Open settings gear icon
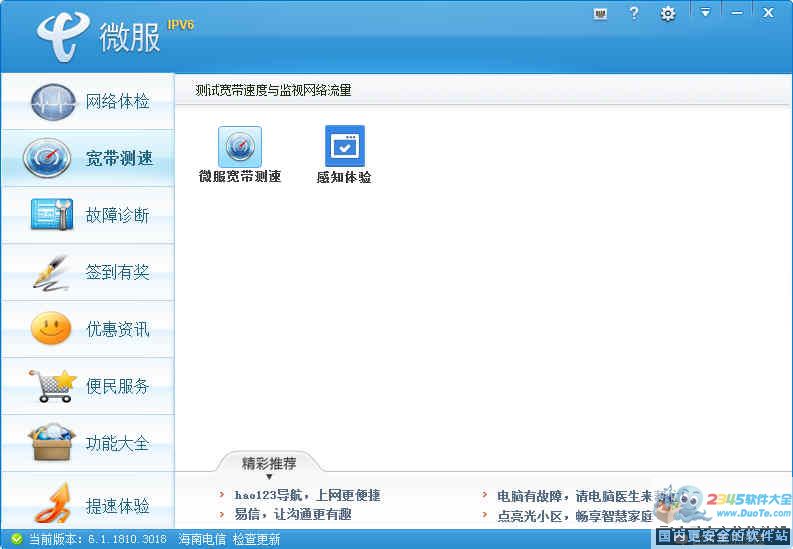 (x=668, y=14)
